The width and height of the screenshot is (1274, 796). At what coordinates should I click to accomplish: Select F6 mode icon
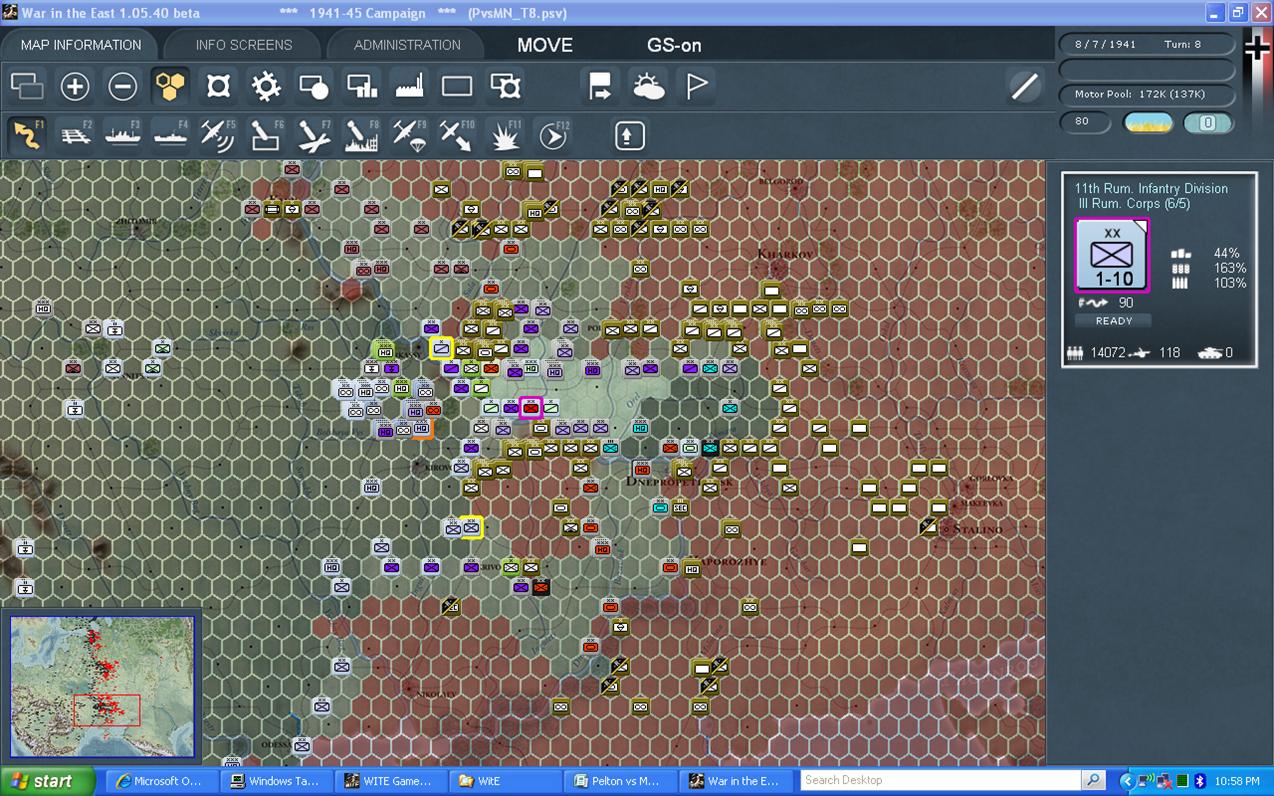pos(267,135)
